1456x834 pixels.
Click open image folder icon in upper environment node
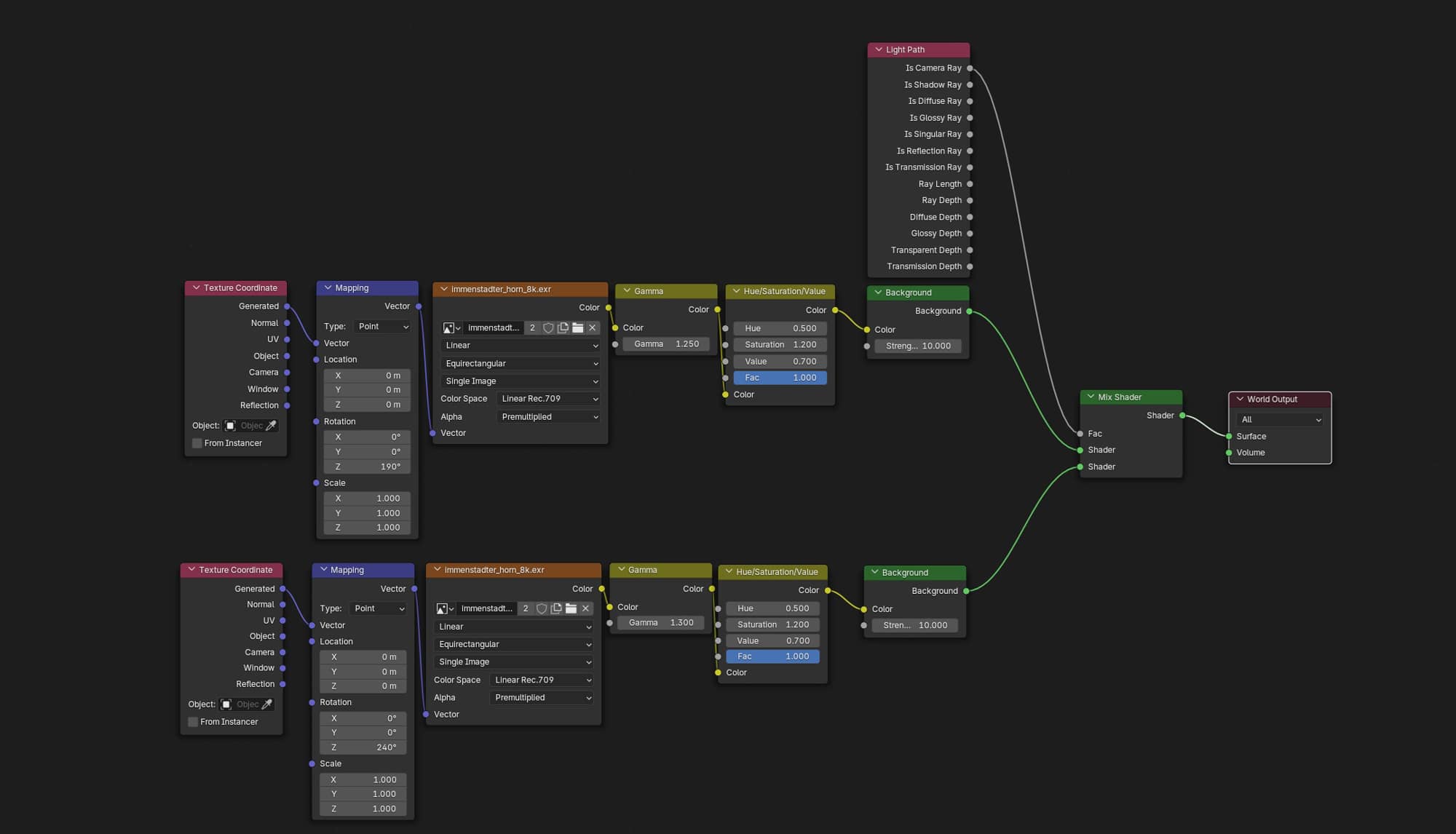(x=577, y=328)
